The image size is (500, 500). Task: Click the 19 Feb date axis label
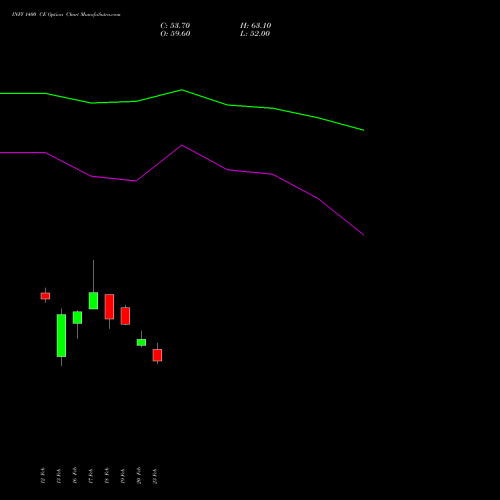[x=122, y=476]
